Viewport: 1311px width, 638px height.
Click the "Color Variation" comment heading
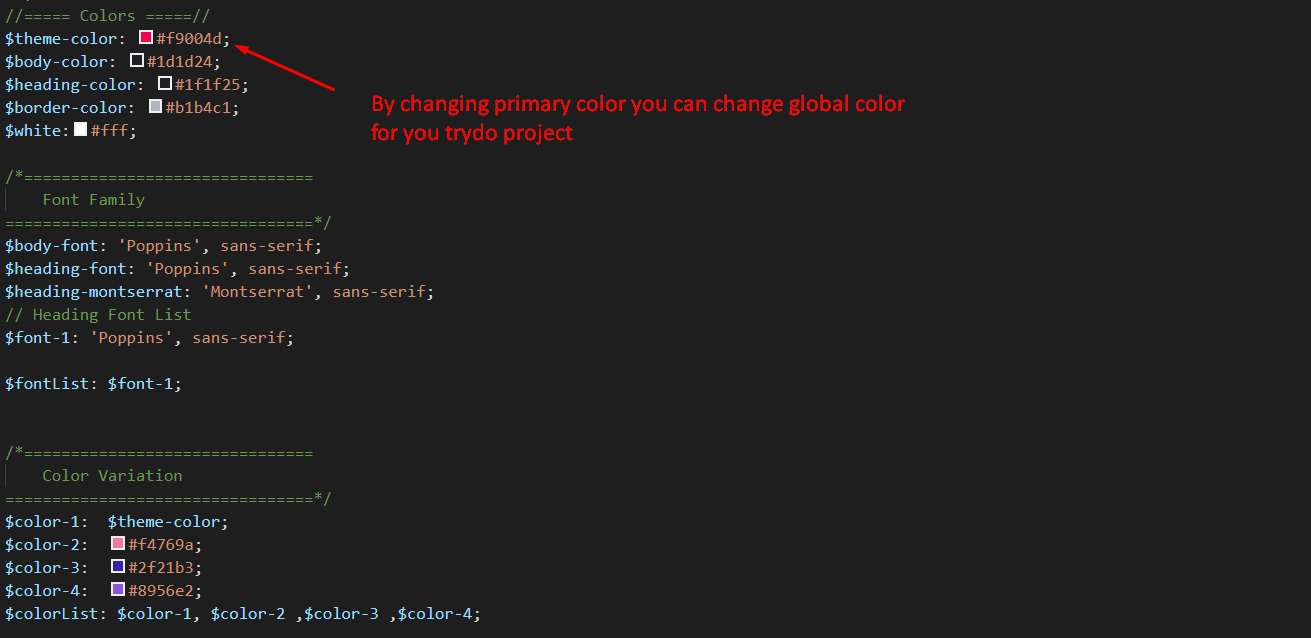point(112,476)
